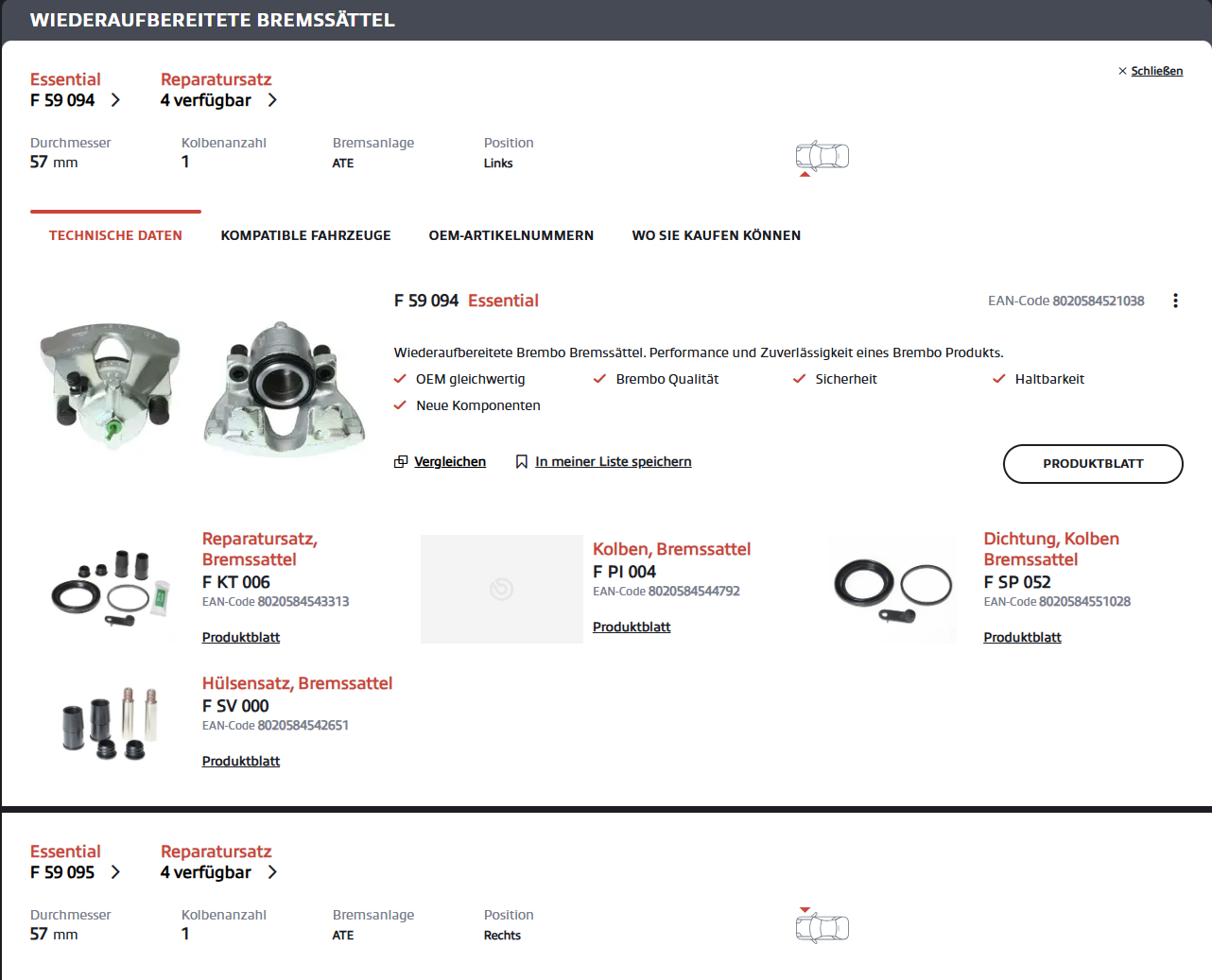This screenshot has height=980, width=1212.
Task: Click the compare icon next to Vergleichen
Action: coord(401,462)
